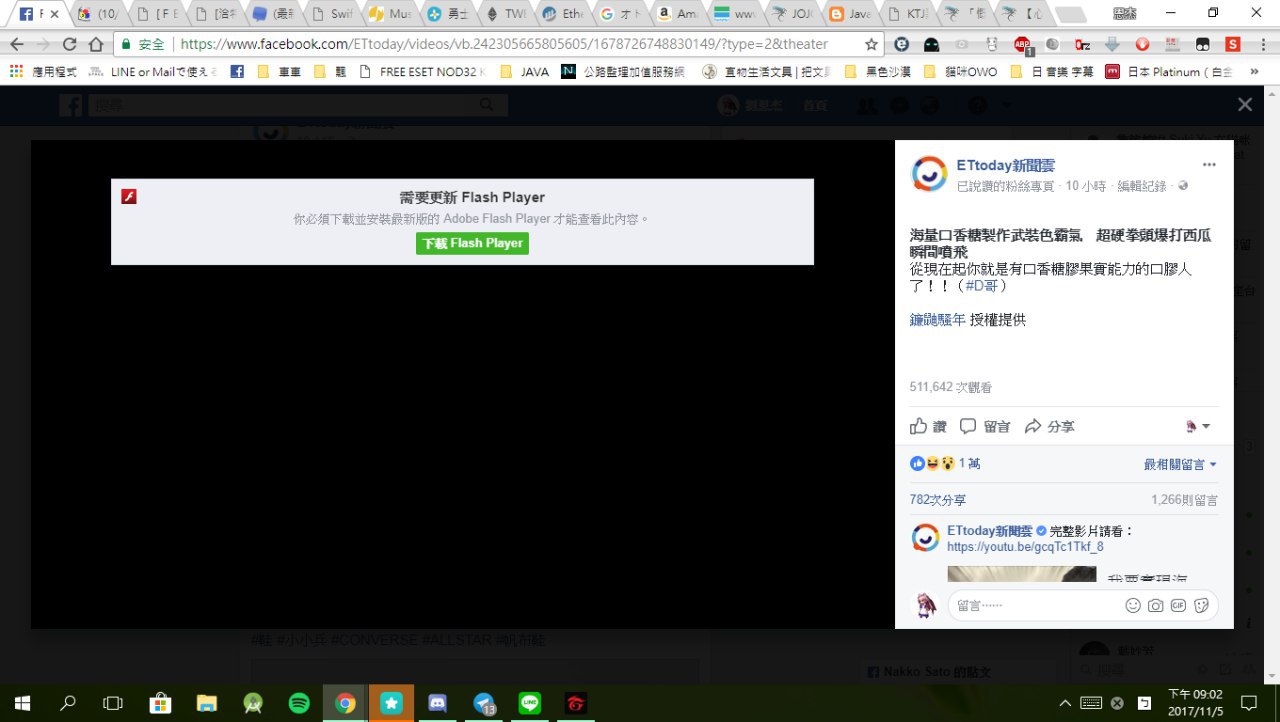This screenshot has height=722, width=1280.
Task: Click the Like thumbs-up icon on post
Action: (919, 426)
